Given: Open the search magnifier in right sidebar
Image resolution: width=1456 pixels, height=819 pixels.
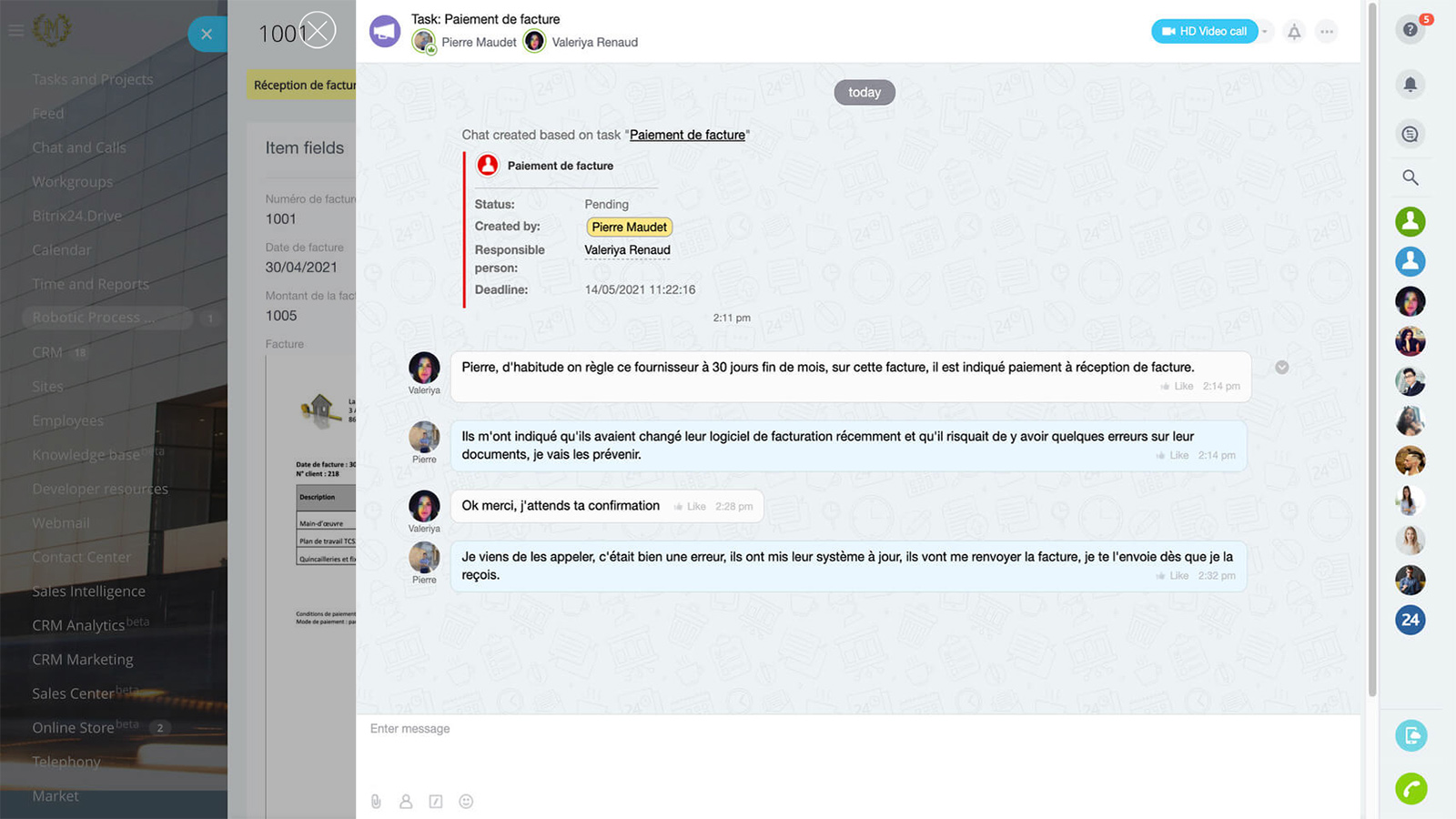Looking at the screenshot, I should [1410, 177].
